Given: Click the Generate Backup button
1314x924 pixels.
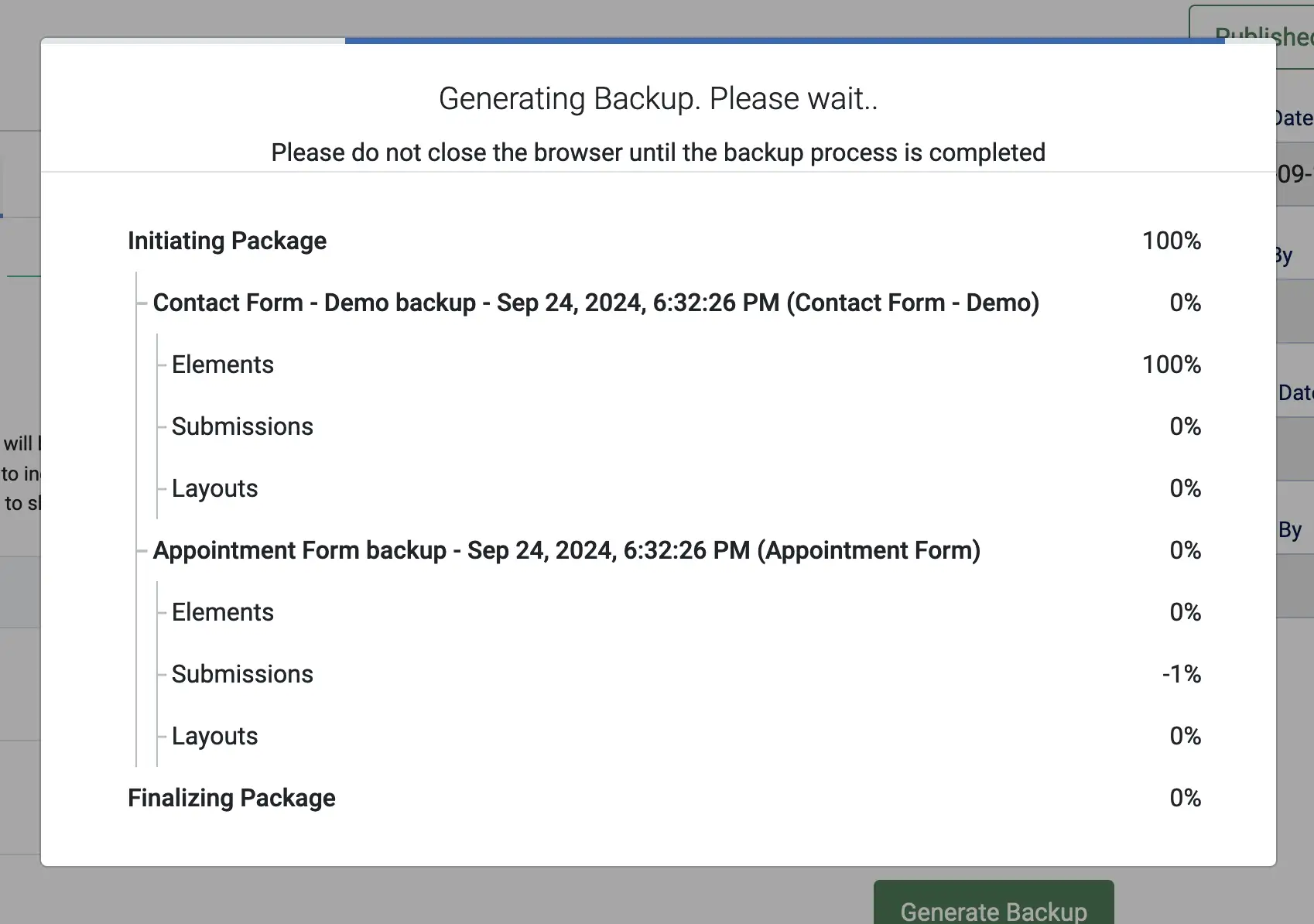Looking at the screenshot, I should pyautogui.click(x=994, y=907).
